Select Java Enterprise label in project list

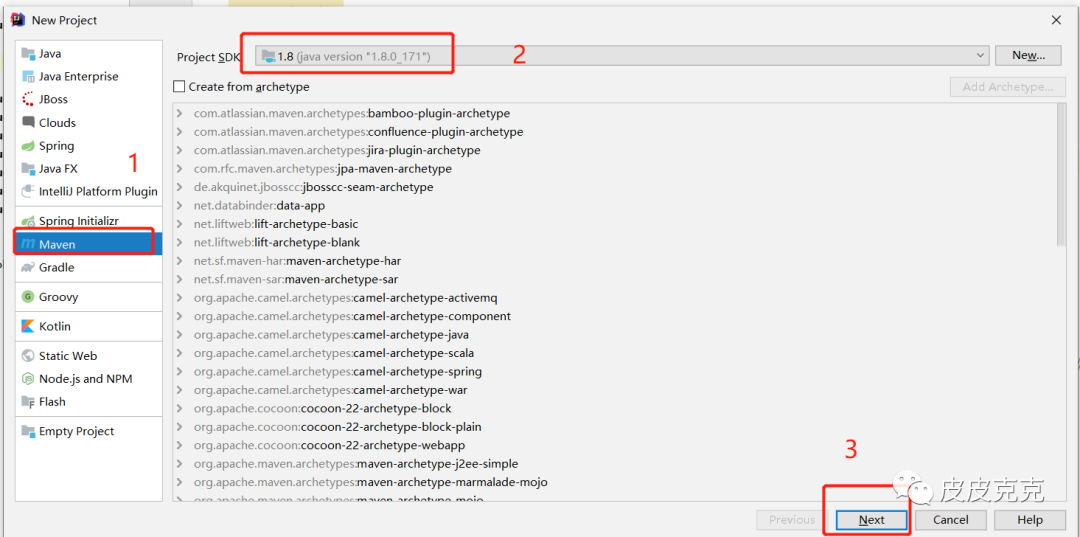[x=79, y=76]
